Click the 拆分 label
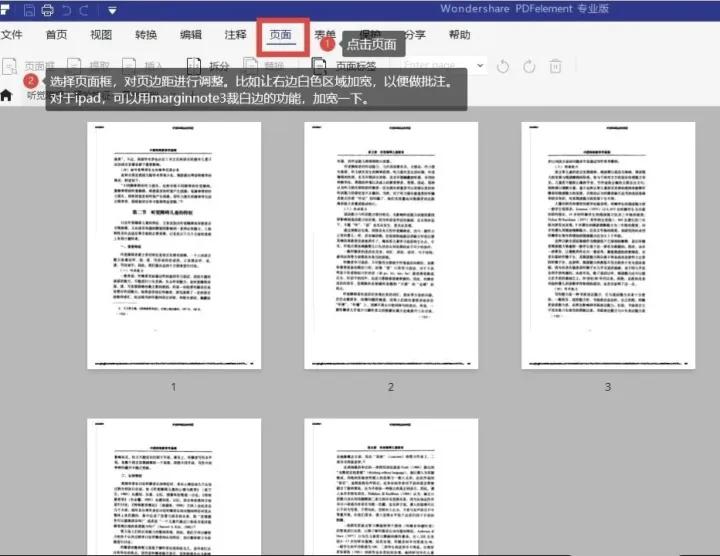Viewport: 720px width, 556px height. [x=219, y=66]
